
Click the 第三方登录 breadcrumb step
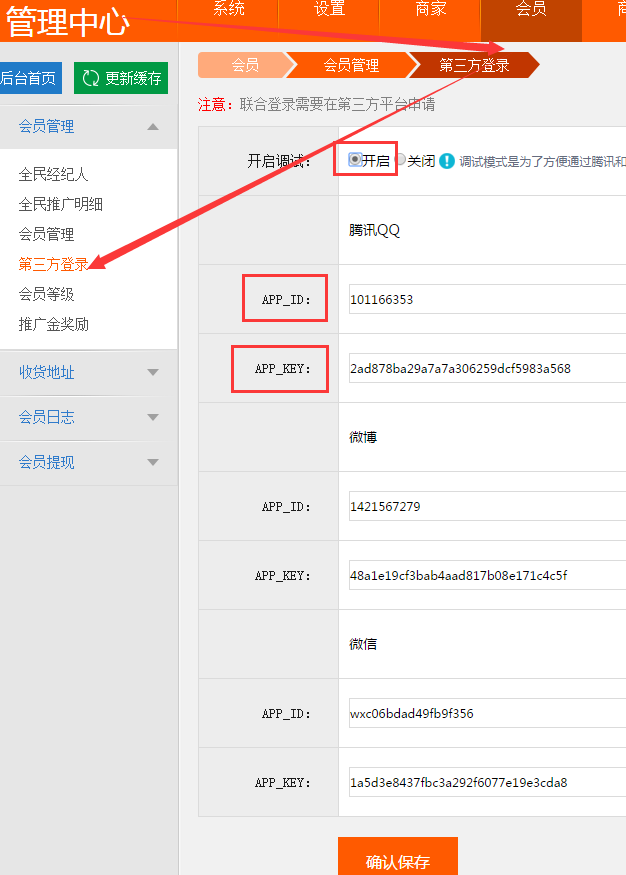point(474,65)
